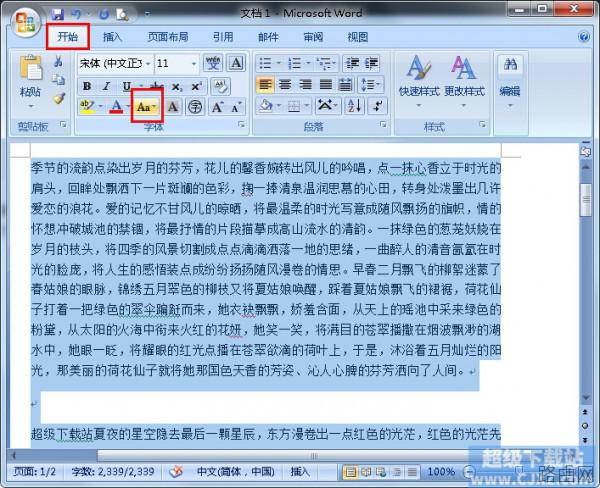Viewport: 600px width, 488px height.
Task: Apply bullet list formatting
Action: click(265, 63)
